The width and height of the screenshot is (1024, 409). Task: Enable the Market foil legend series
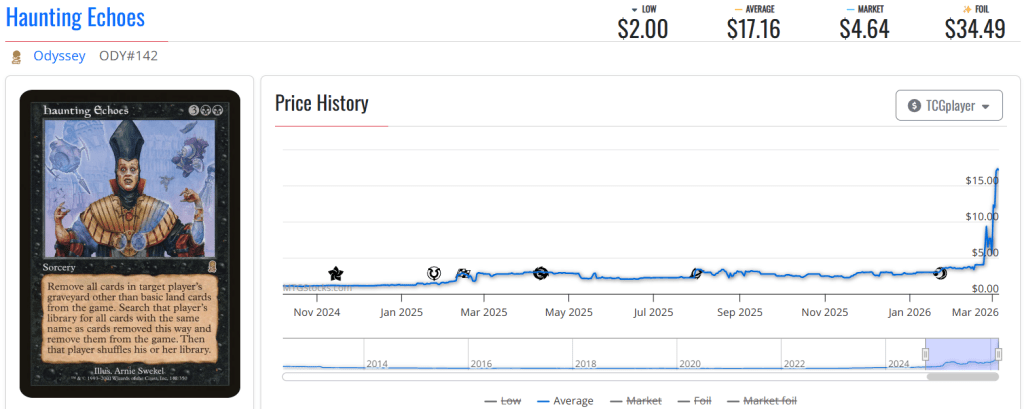(761, 401)
